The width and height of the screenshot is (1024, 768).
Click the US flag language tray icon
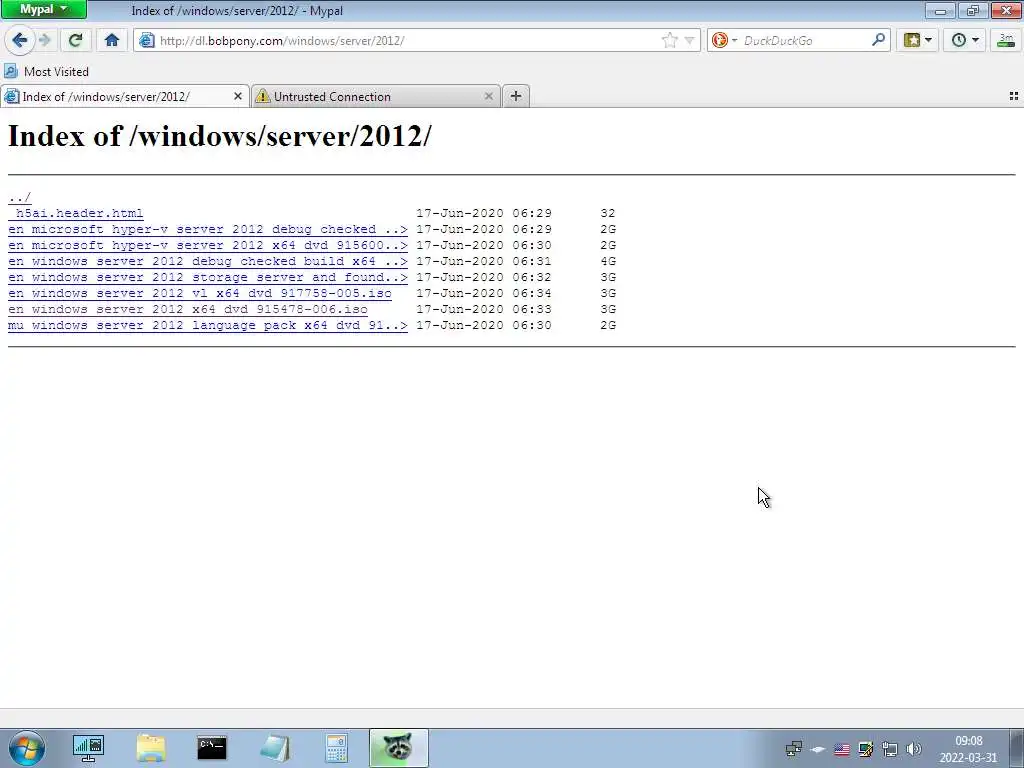[x=842, y=749]
